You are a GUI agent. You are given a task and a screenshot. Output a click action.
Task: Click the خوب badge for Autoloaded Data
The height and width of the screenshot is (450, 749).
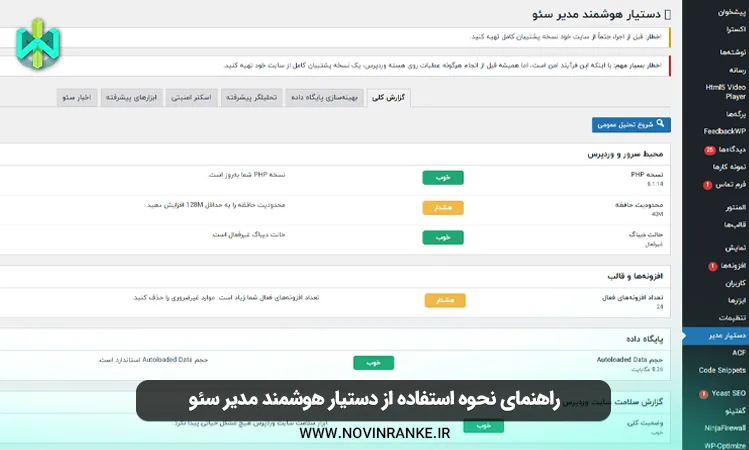[x=374, y=363]
